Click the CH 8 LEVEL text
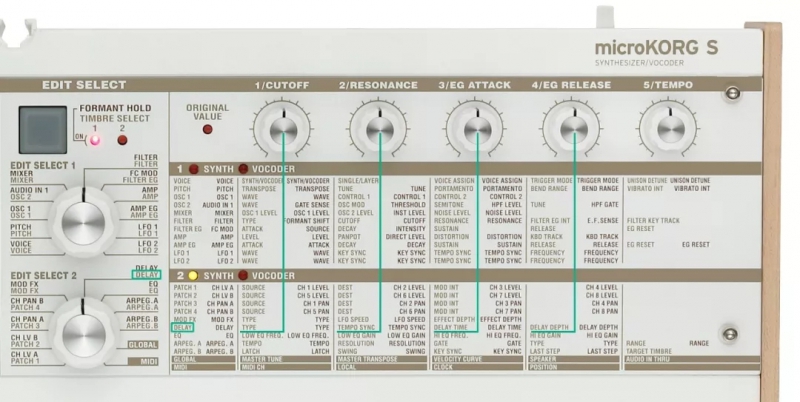The height and width of the screenshot is (402, 800). (x=602, y=295)
